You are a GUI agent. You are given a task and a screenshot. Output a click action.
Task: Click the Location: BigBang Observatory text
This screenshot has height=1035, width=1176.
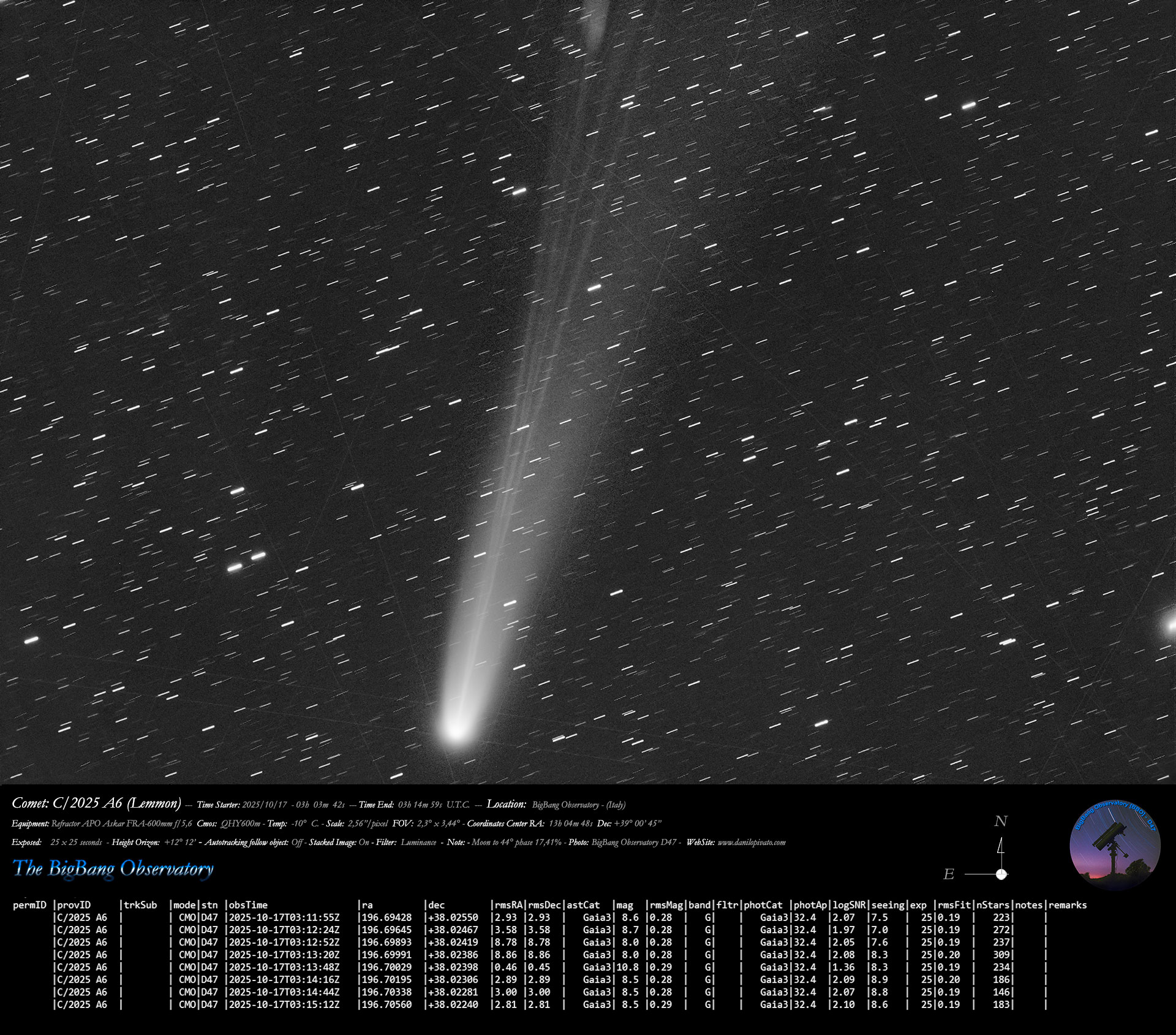pos(556,805)
